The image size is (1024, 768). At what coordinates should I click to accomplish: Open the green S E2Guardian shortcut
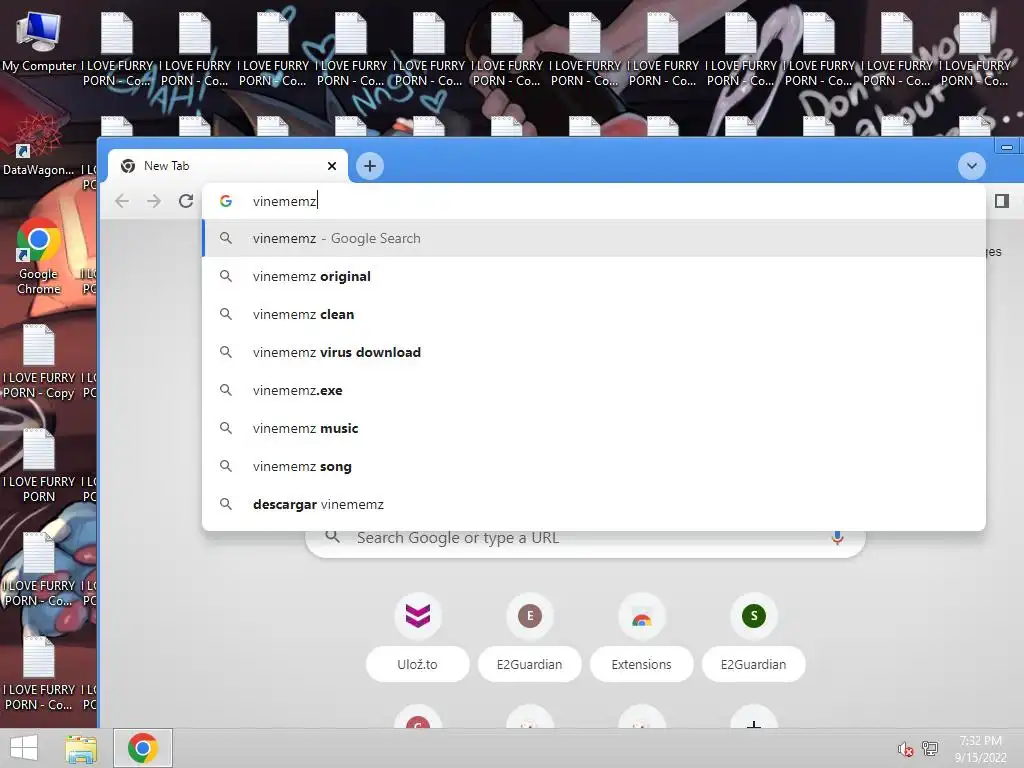pos(754,615)
